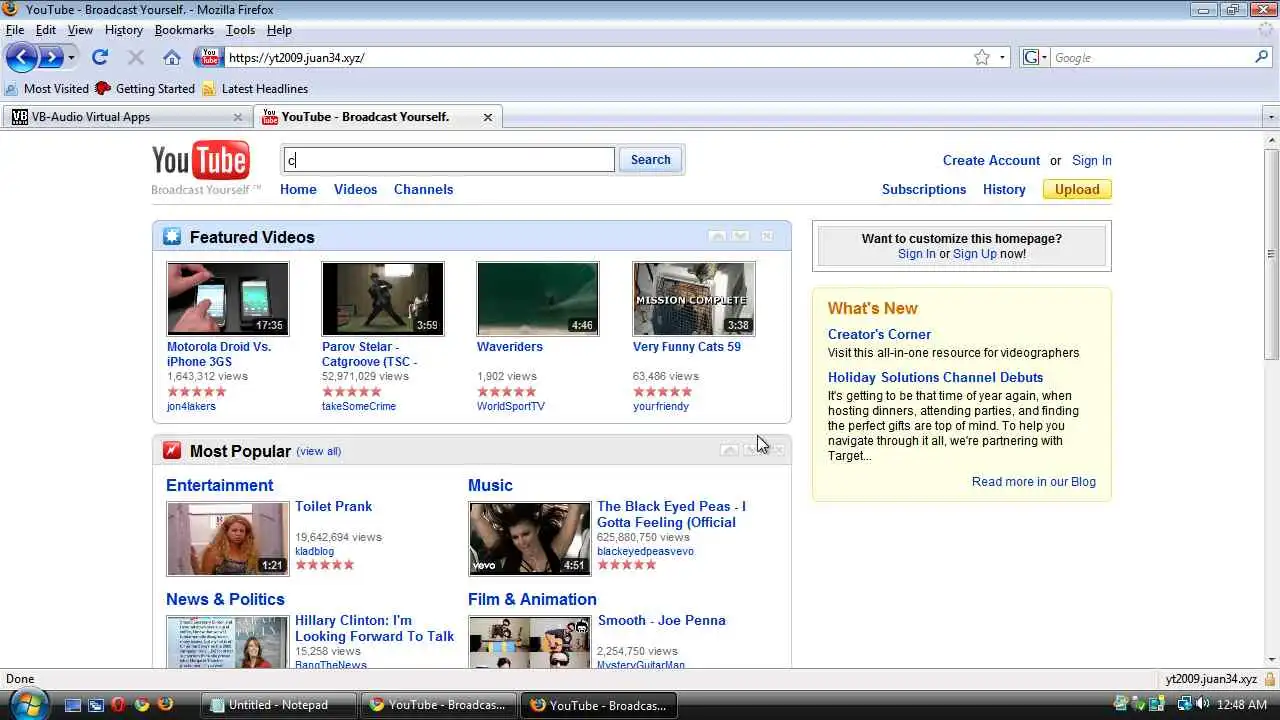Open the Parov Stelar Catgroove thumbnail

[x=383, y=299]
